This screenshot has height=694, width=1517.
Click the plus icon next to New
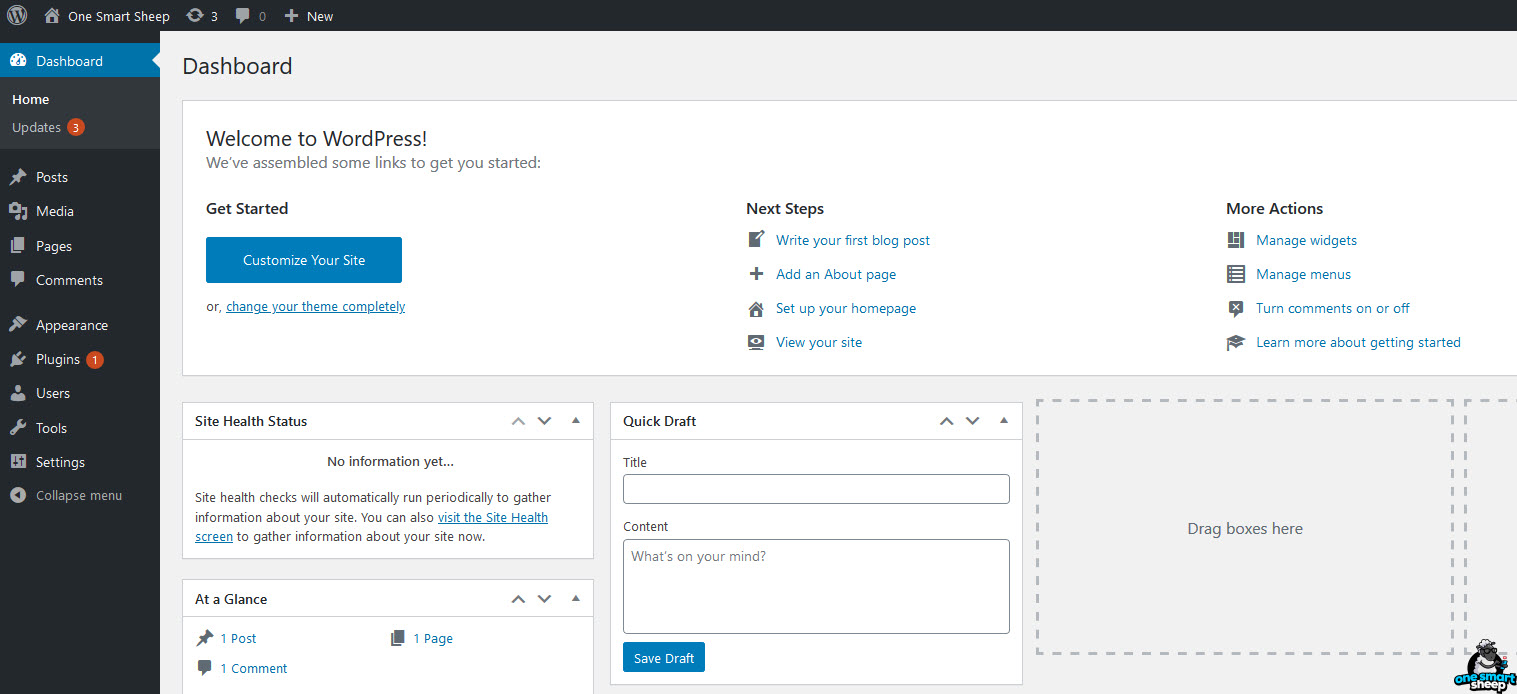[291, 16]
